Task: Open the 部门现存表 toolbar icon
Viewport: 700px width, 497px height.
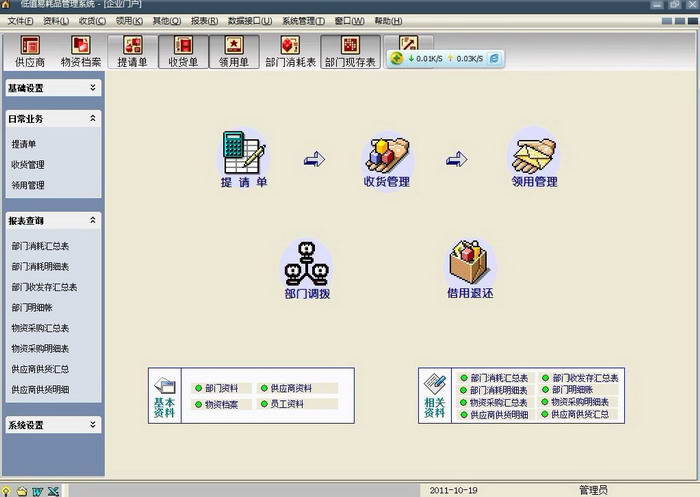Action: click(350, 52)
